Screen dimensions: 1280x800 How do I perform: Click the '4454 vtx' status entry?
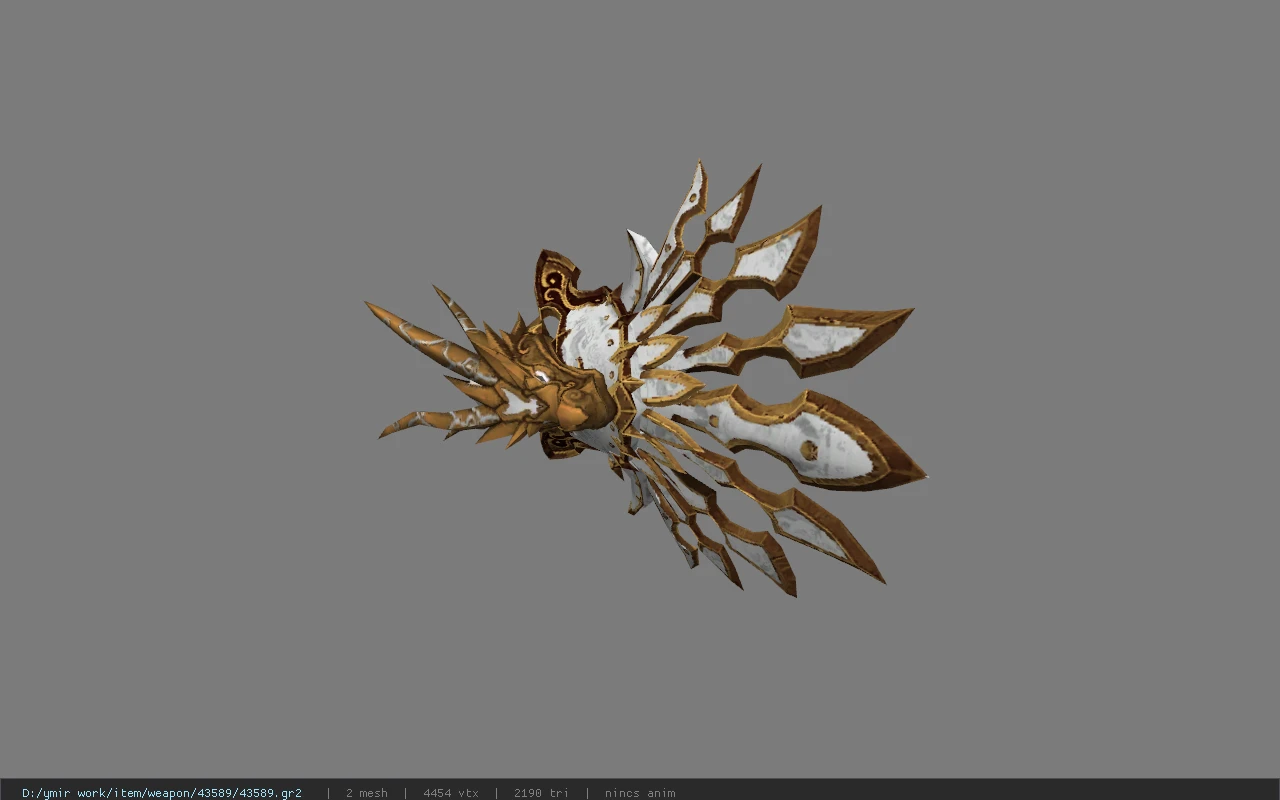451,793
